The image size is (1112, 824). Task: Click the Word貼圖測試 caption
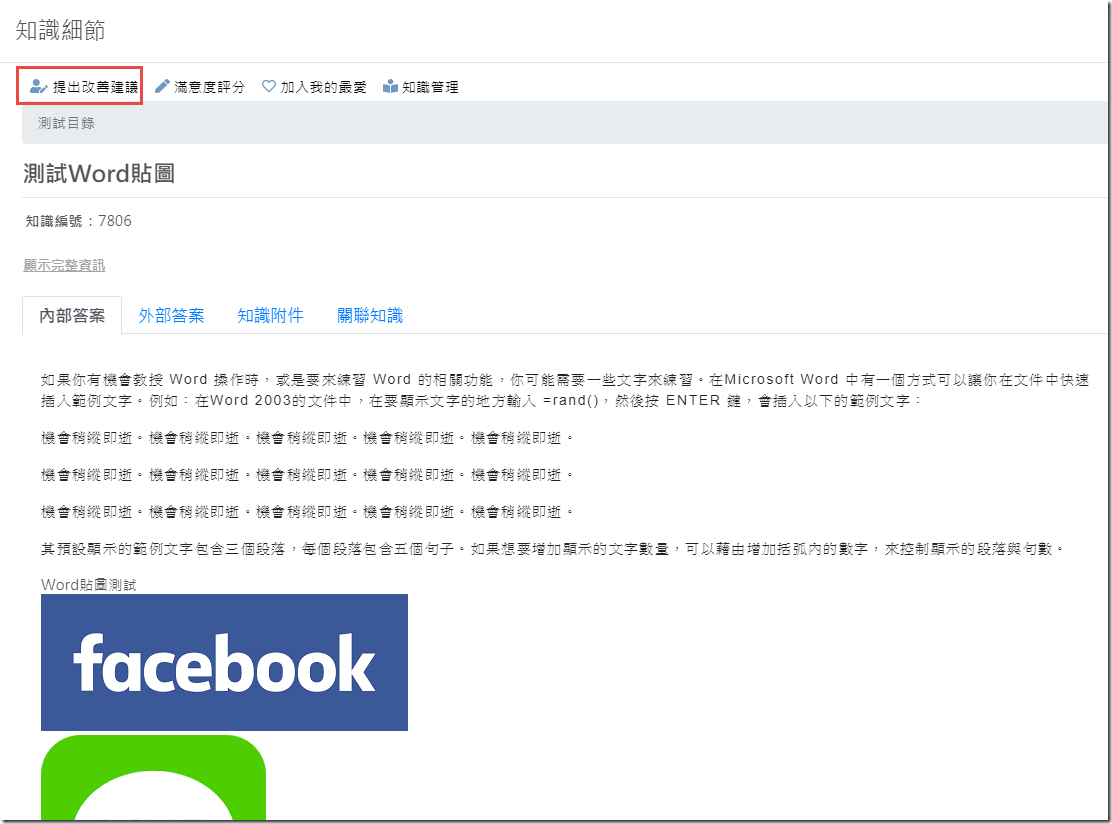(89, 585)
